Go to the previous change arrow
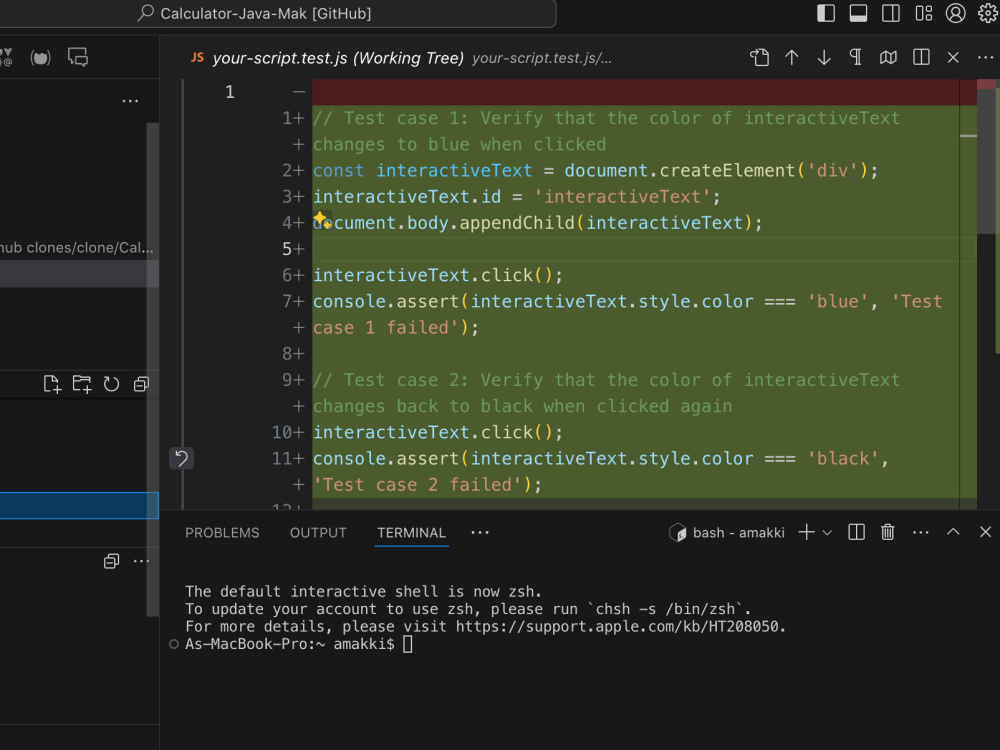 pyautogui.click(x=791, y=58)
